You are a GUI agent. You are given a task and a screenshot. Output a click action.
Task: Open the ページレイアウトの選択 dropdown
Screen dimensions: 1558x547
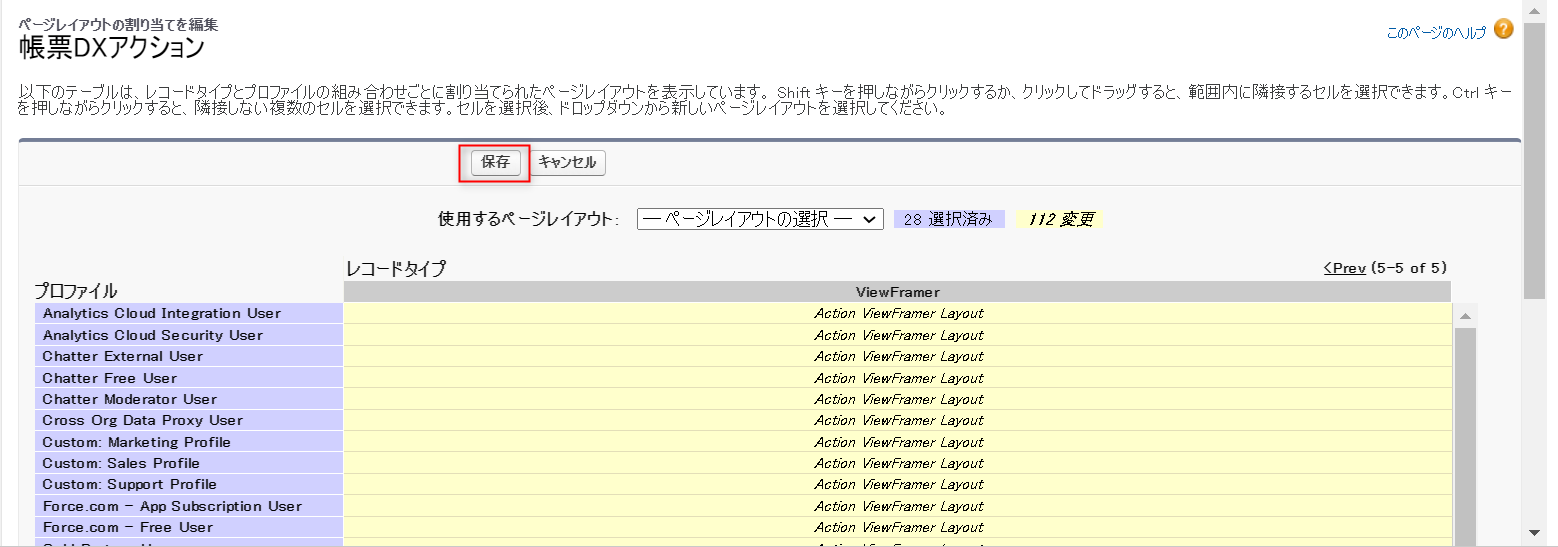pos(760,220)
